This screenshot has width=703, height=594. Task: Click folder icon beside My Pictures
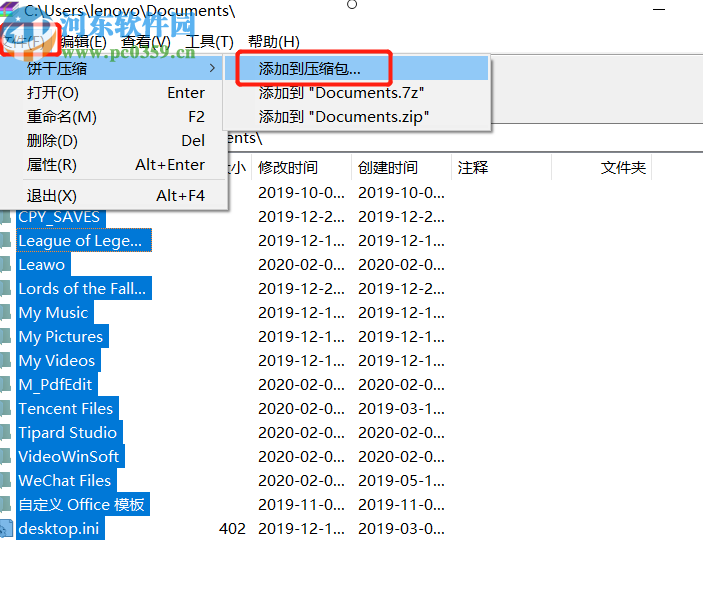click(x=6, y=336)
